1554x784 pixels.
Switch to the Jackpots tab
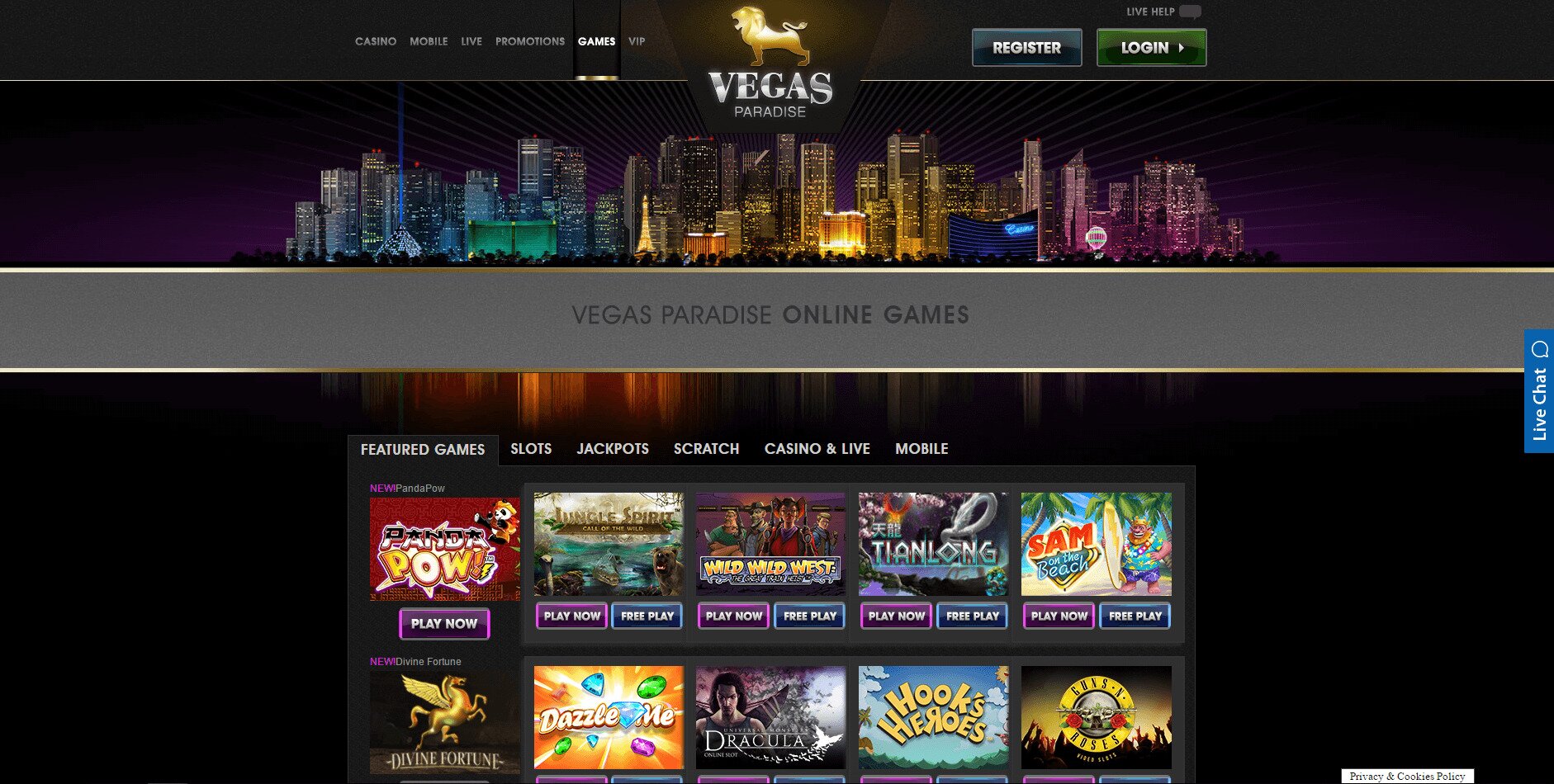coord(613,449)
